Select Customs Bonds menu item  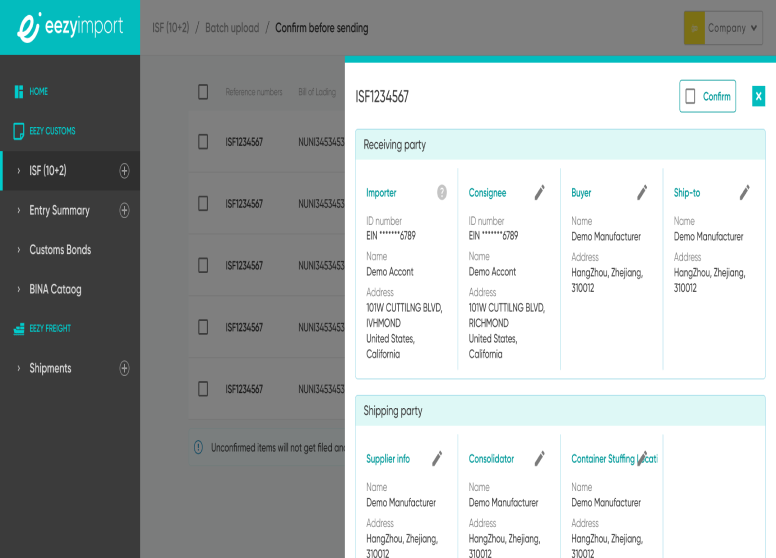[x=60, y=250]
